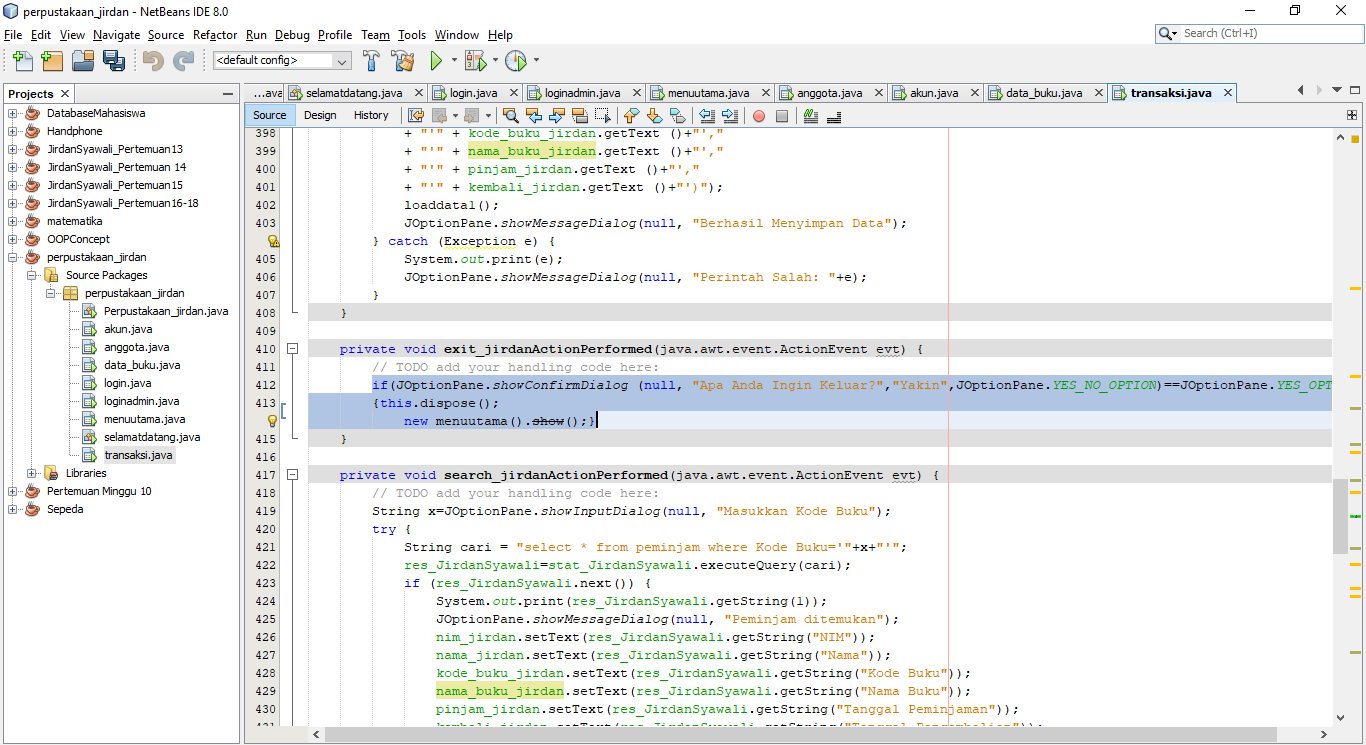Screen dimensions: 1366x745
Task: Start macro recording with the red record icon
Action: pyautogui.click(x=759, y=116)
